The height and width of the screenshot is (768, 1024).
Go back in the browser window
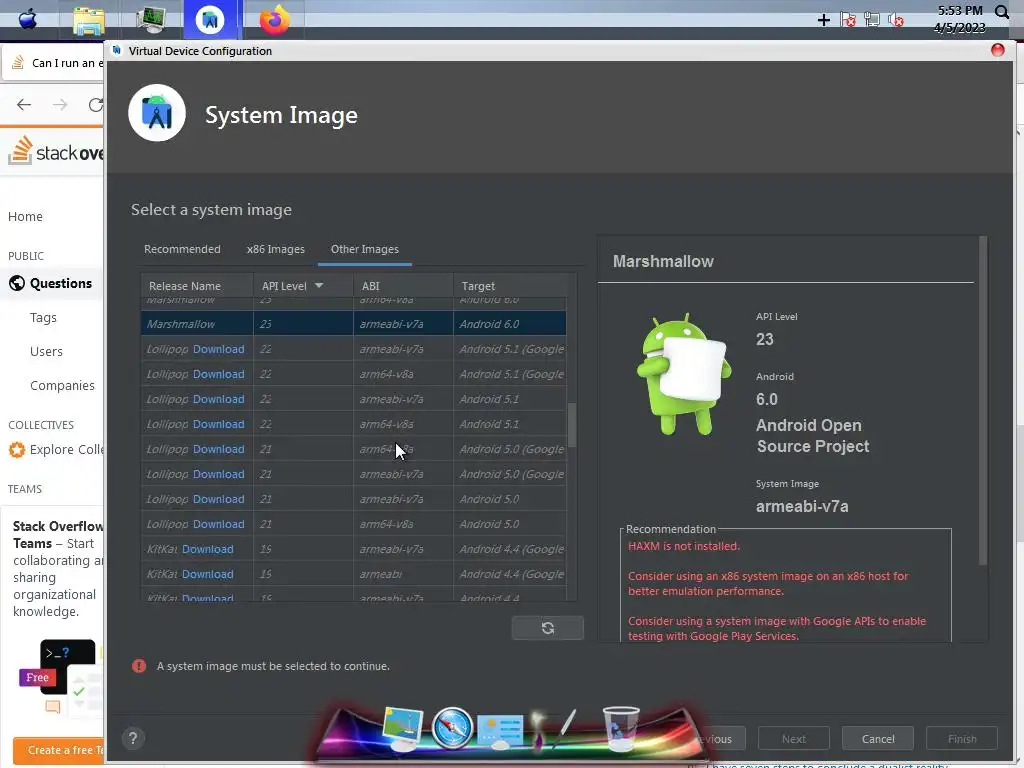tap(24, 104)
